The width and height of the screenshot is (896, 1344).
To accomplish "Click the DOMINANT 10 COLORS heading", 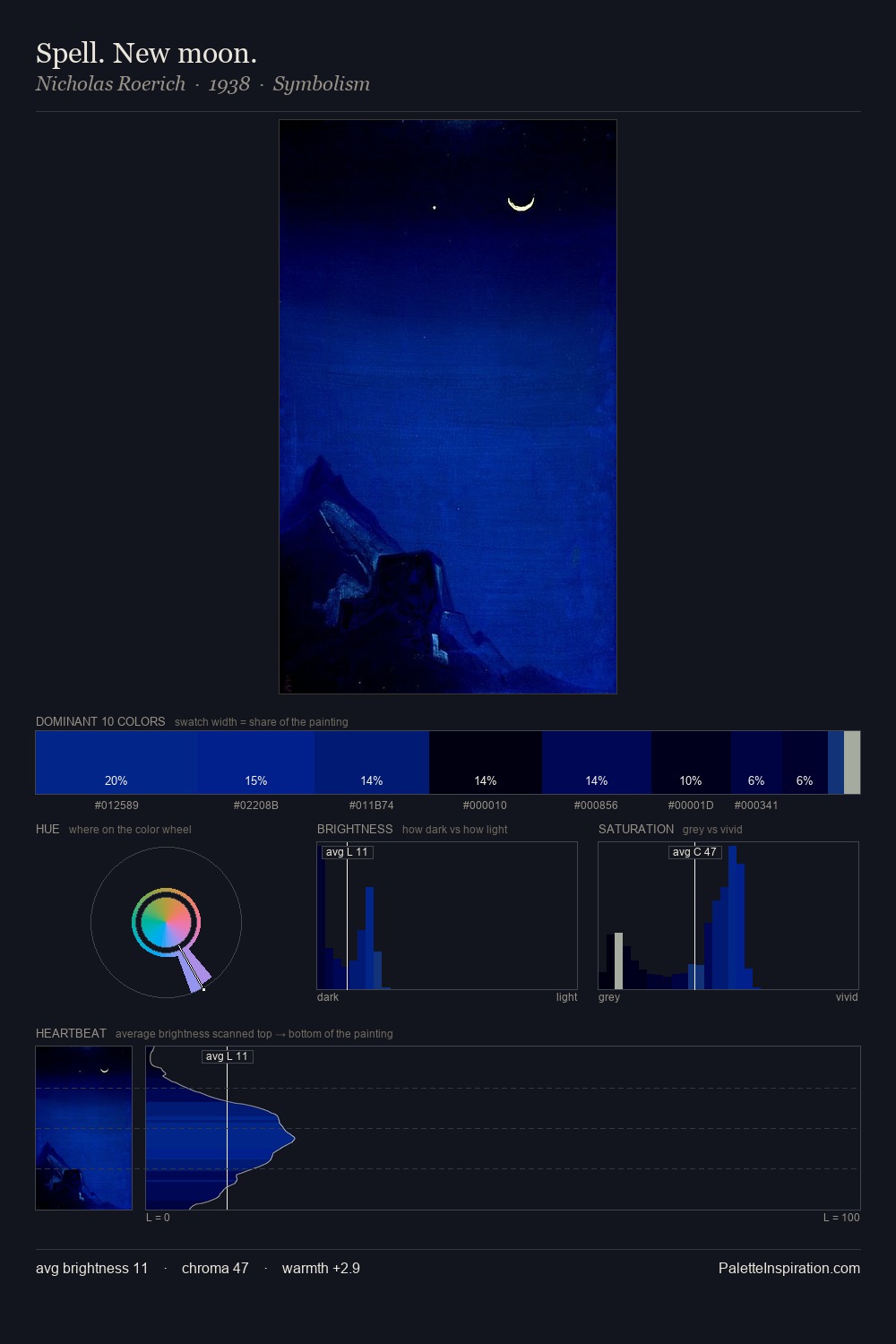I will [100, 722].
